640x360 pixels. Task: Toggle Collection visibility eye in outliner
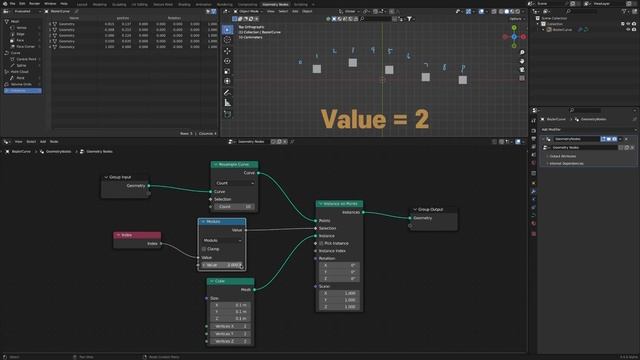(628, 24)
